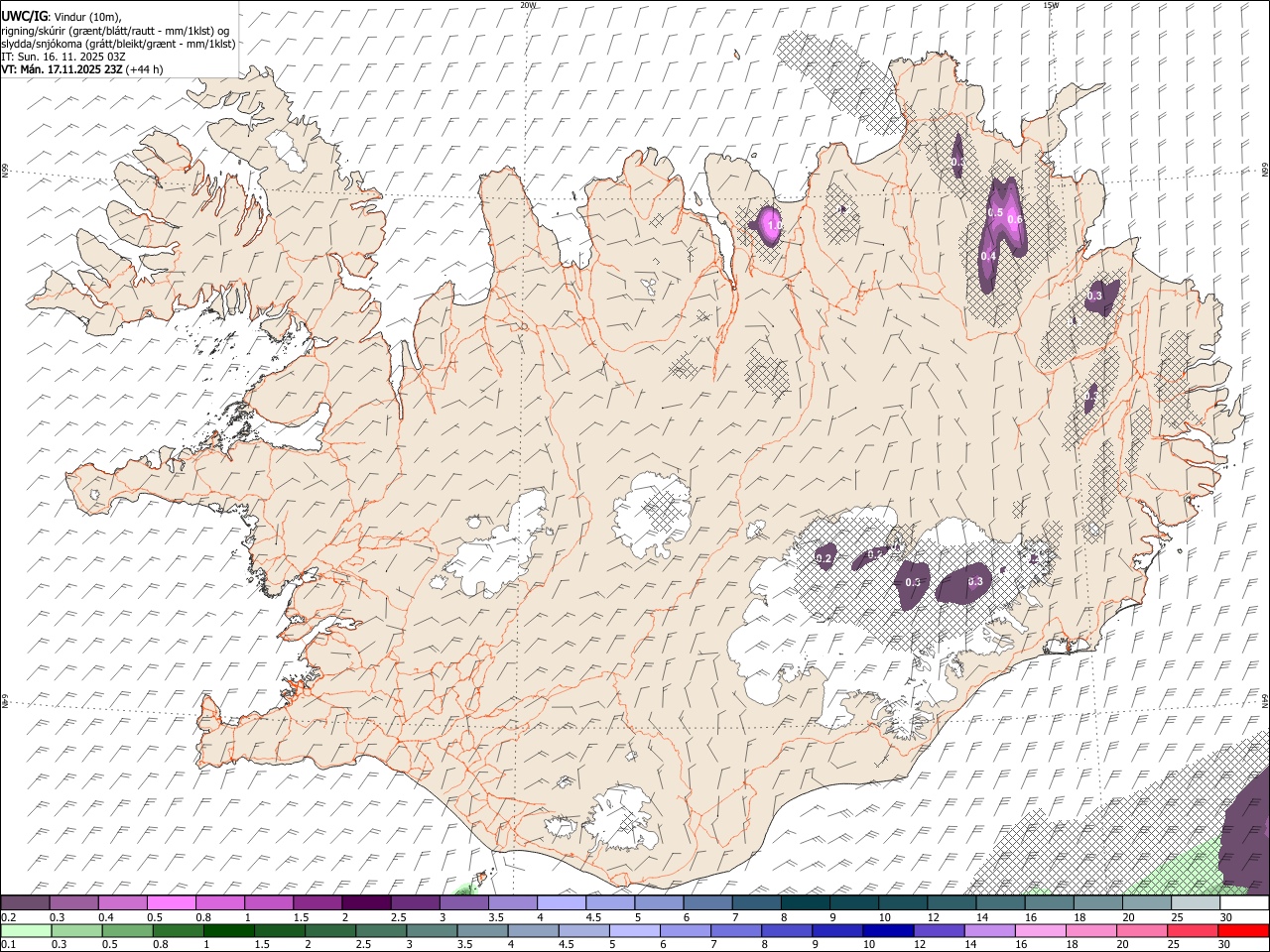Select the darkest green swatch labeled 1
The image size is (1270, 952).
coord(228,930)
